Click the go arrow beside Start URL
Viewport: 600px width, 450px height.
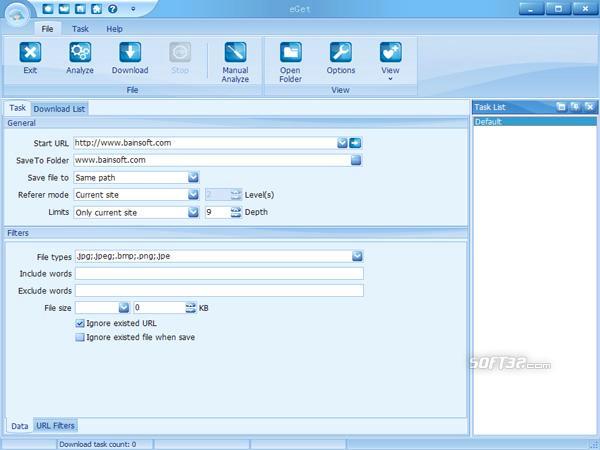click(355, 143)
